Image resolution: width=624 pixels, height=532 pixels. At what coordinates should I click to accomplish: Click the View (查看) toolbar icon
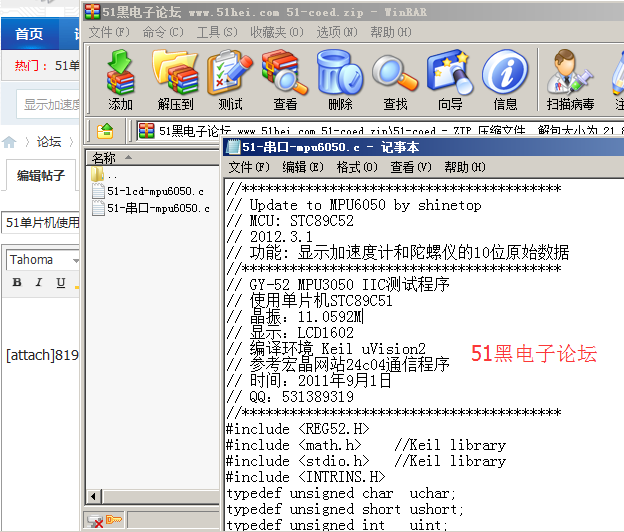pos(285,80)
